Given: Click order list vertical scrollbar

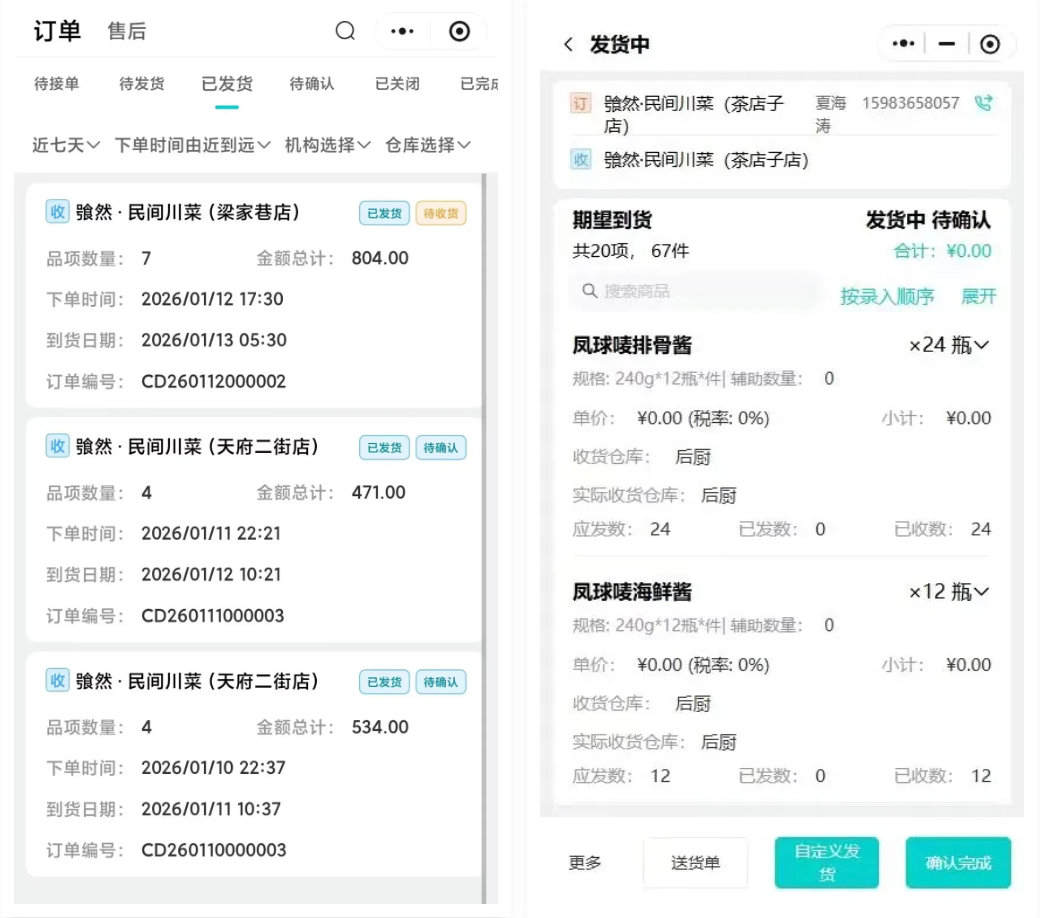Looking at the screenshot, I should point(484,538).
